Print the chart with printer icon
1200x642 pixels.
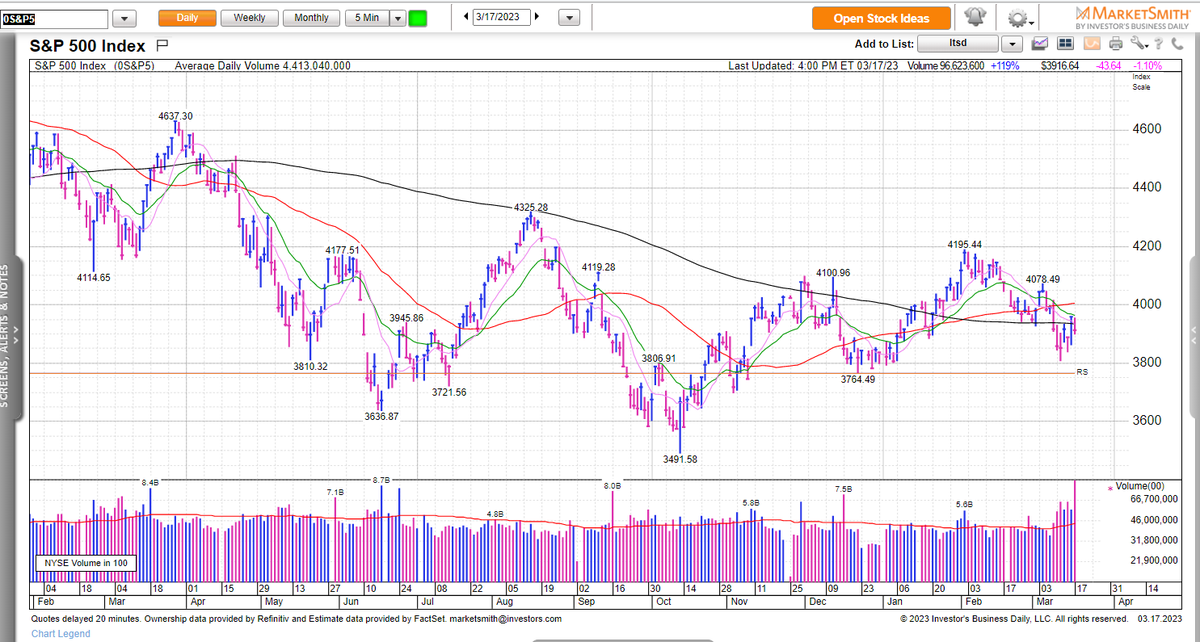point(1116,44)
